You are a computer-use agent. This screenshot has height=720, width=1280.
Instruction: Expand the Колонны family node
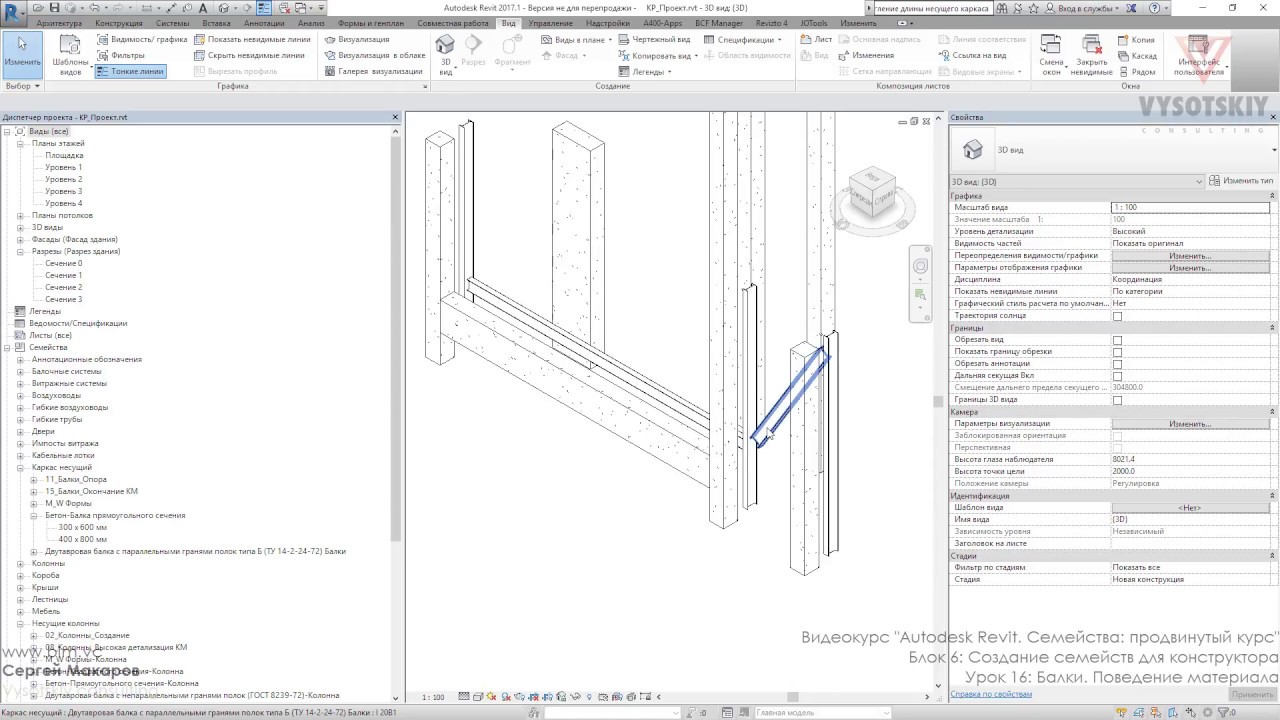tap(20, 563)
